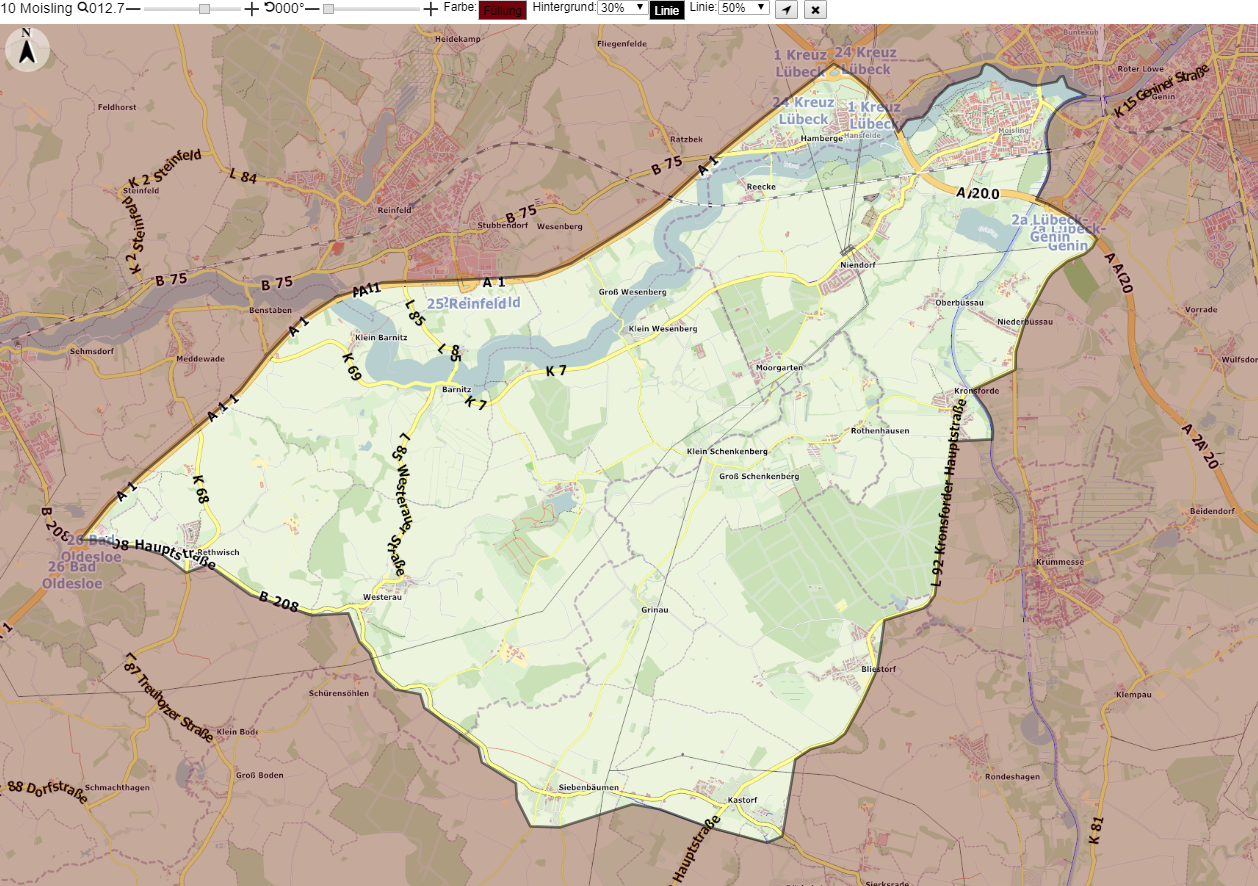The image size is (1258, 886).
Task: Open the Linie percentage dropdown
Action: click(744, 8)
